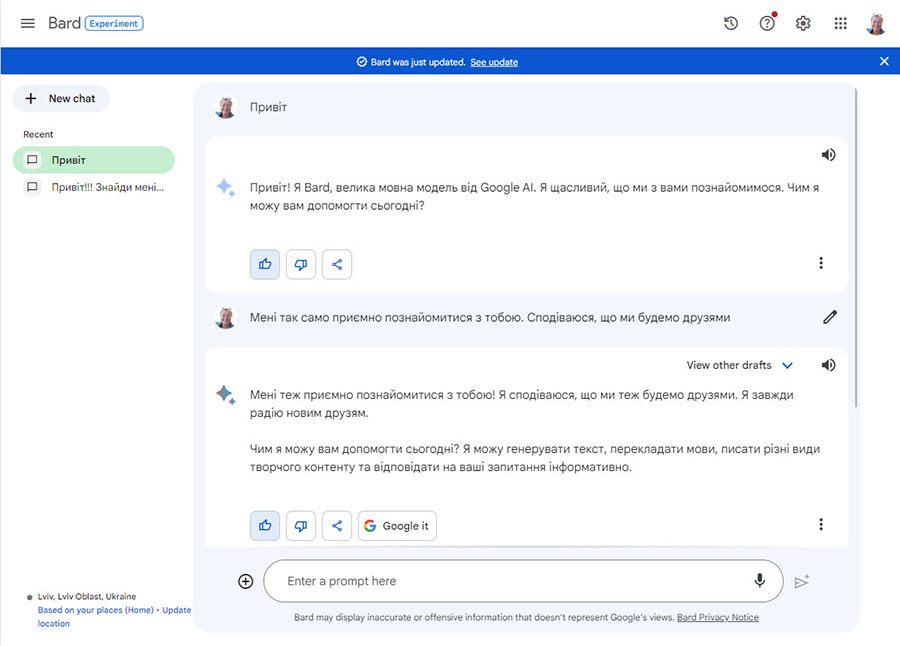900x646 pixels.
Task: Listen to the first Bard response
Action: pyautogui.click(x=828, y=154)
